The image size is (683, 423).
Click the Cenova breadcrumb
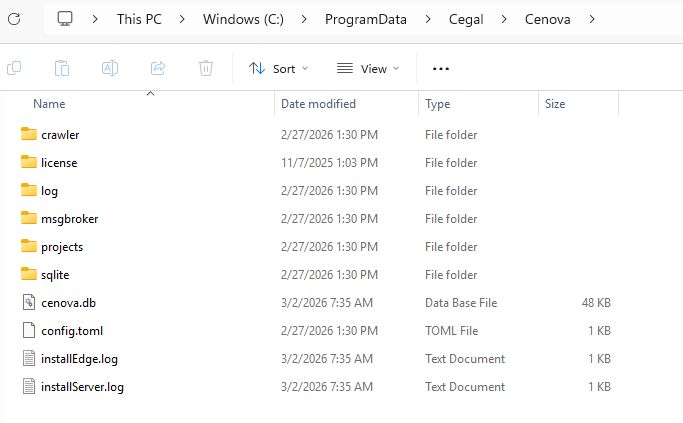pos(548,20)
